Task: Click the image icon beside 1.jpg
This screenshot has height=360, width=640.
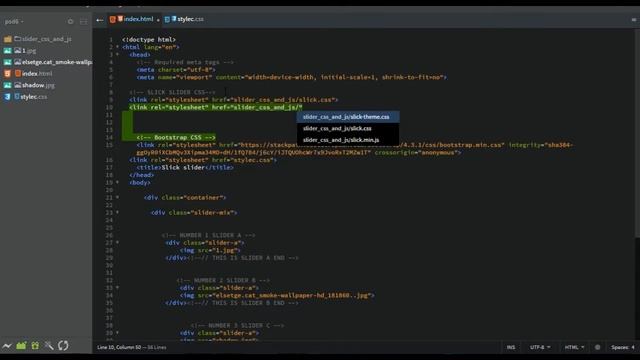Action: pyautogui.click(x=7, y=51)
